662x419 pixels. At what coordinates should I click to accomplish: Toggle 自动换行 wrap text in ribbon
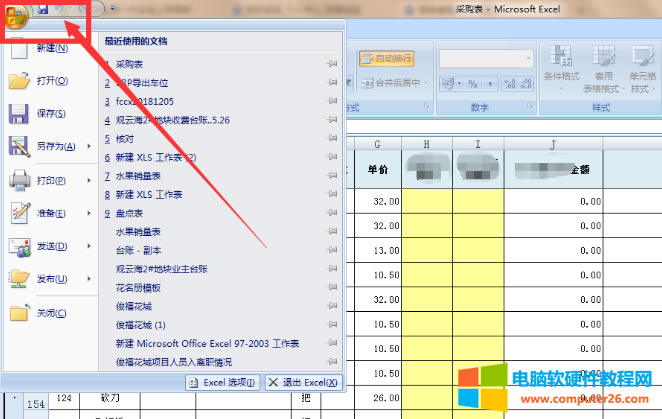click(385, 59)
